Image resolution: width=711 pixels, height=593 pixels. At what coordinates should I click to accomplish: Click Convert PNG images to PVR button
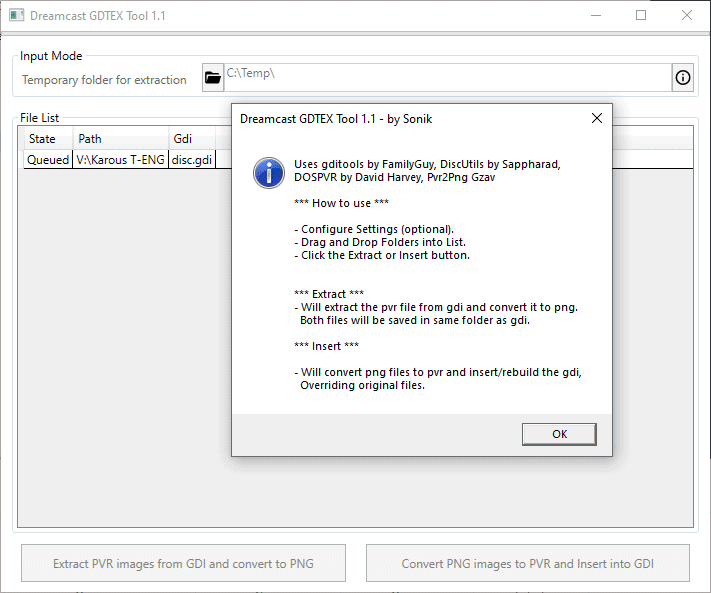pyautogui.click(x=528, y=563)
